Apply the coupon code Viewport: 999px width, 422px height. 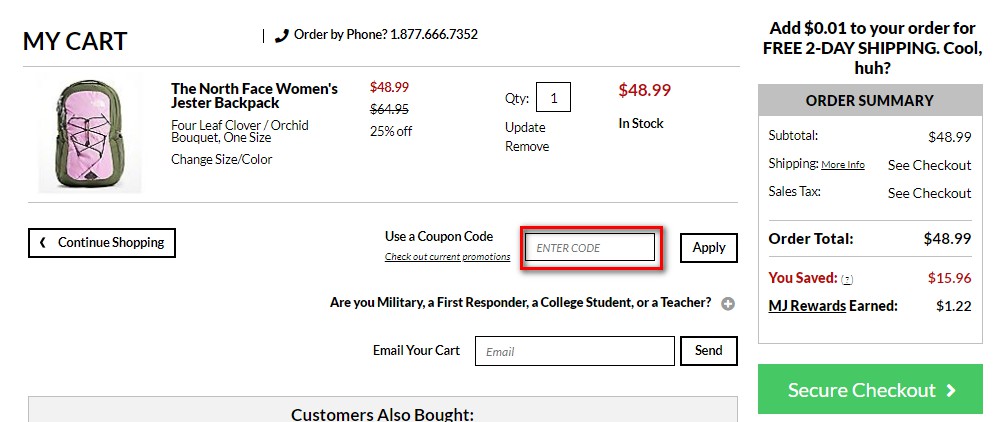pyautogui.click(x=709, y=248)
